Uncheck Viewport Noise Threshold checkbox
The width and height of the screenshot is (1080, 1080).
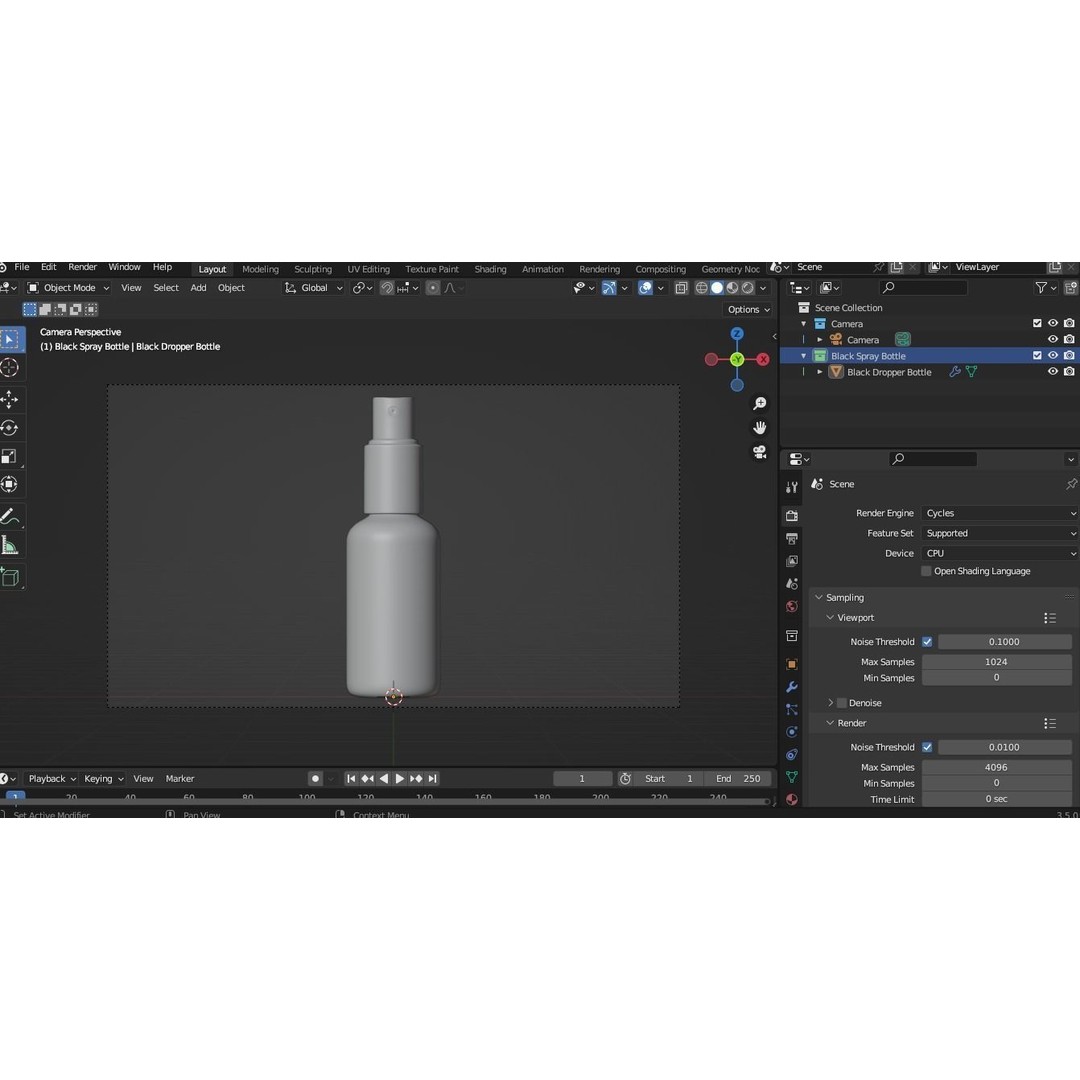click(x=927, y=642)
